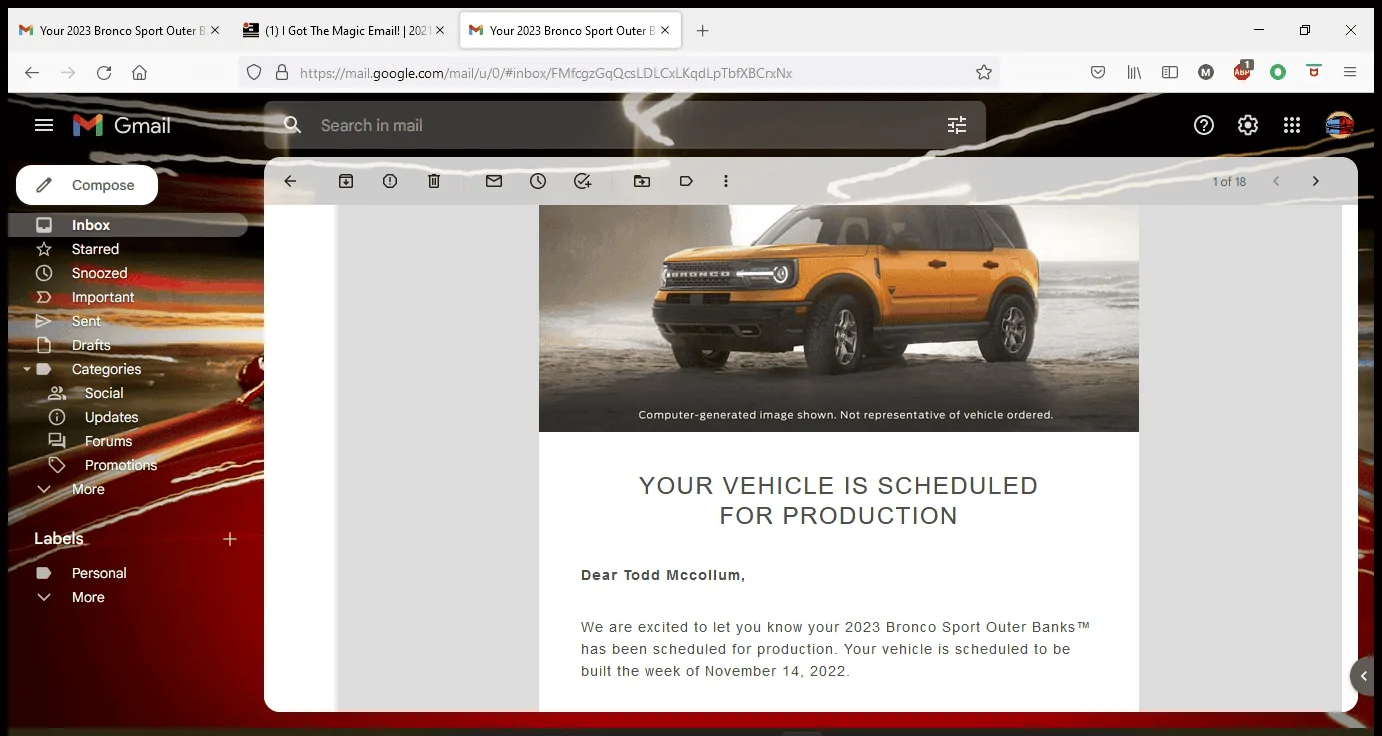Snooze this email

click(x=537, y=181)
